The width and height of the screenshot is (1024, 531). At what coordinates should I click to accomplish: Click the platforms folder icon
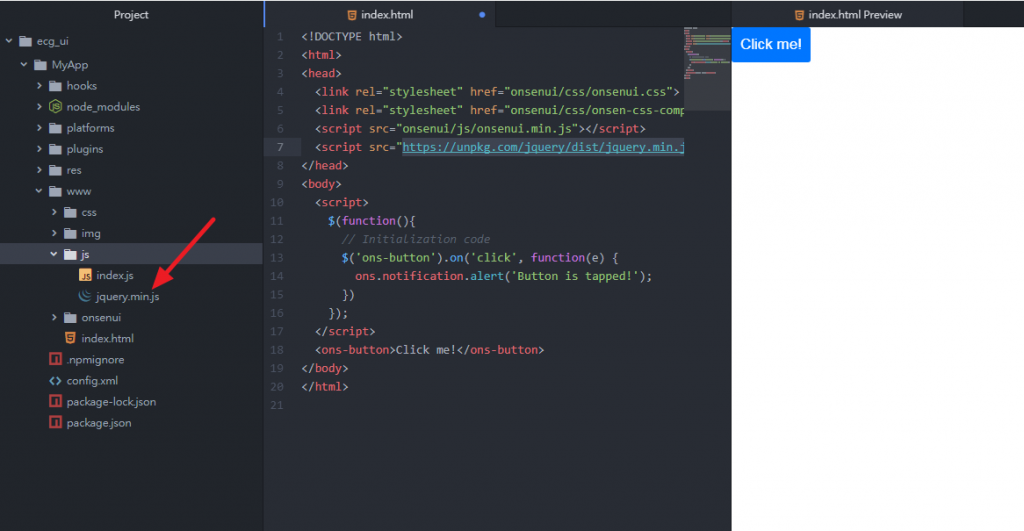(x=56, y=128)
